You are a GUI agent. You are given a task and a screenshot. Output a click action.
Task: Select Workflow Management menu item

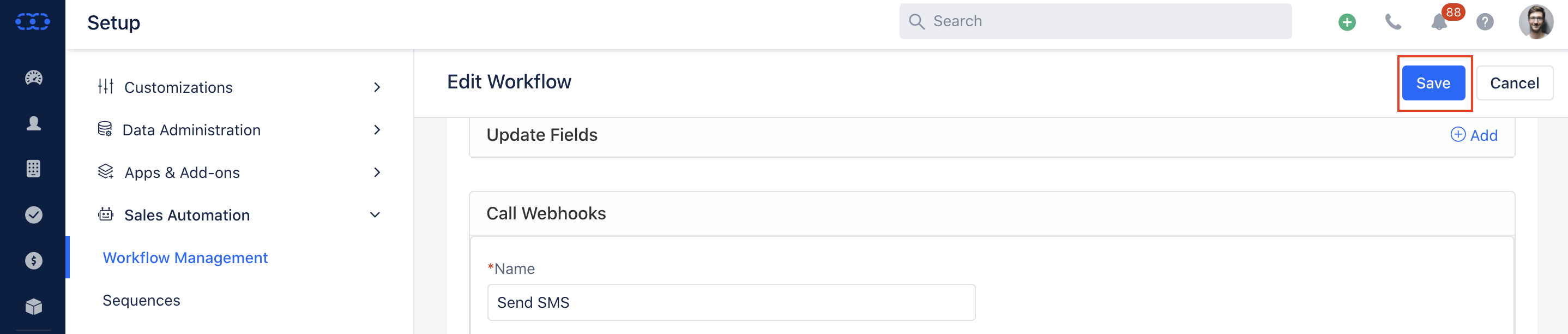pyautogui.click(x=185, y=258)
